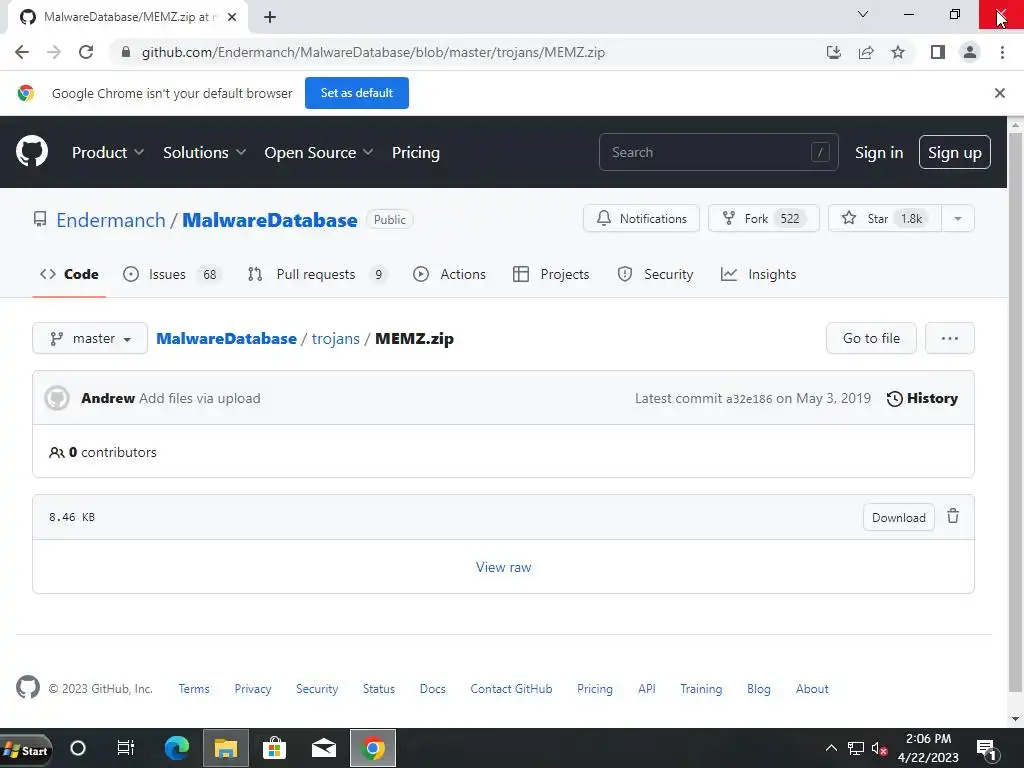The width and height of the screenshot is (1024, 768).
Task: Open new browser tab with plus
Action: 270,17
